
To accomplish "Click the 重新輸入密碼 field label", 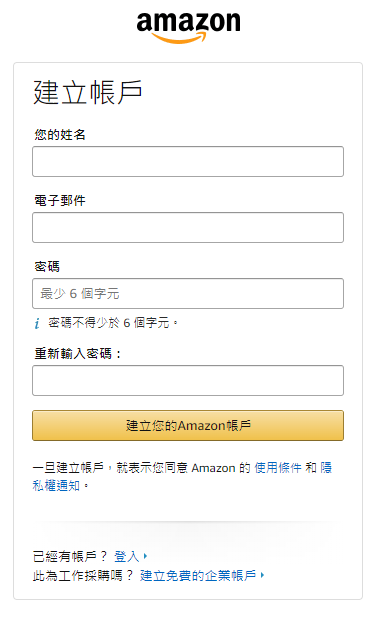I will [77, 353].
